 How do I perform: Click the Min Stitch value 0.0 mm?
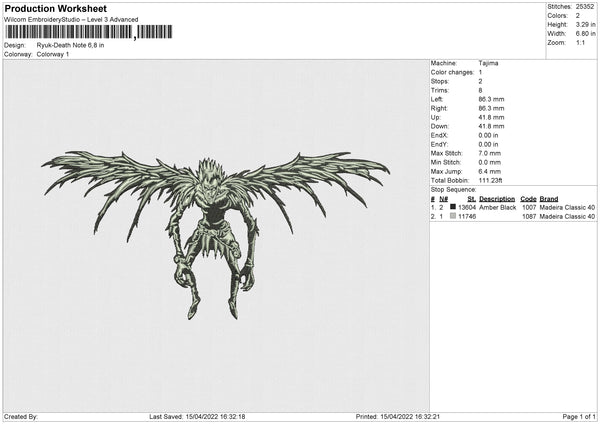pyautogui.click(x=490, y=162)
